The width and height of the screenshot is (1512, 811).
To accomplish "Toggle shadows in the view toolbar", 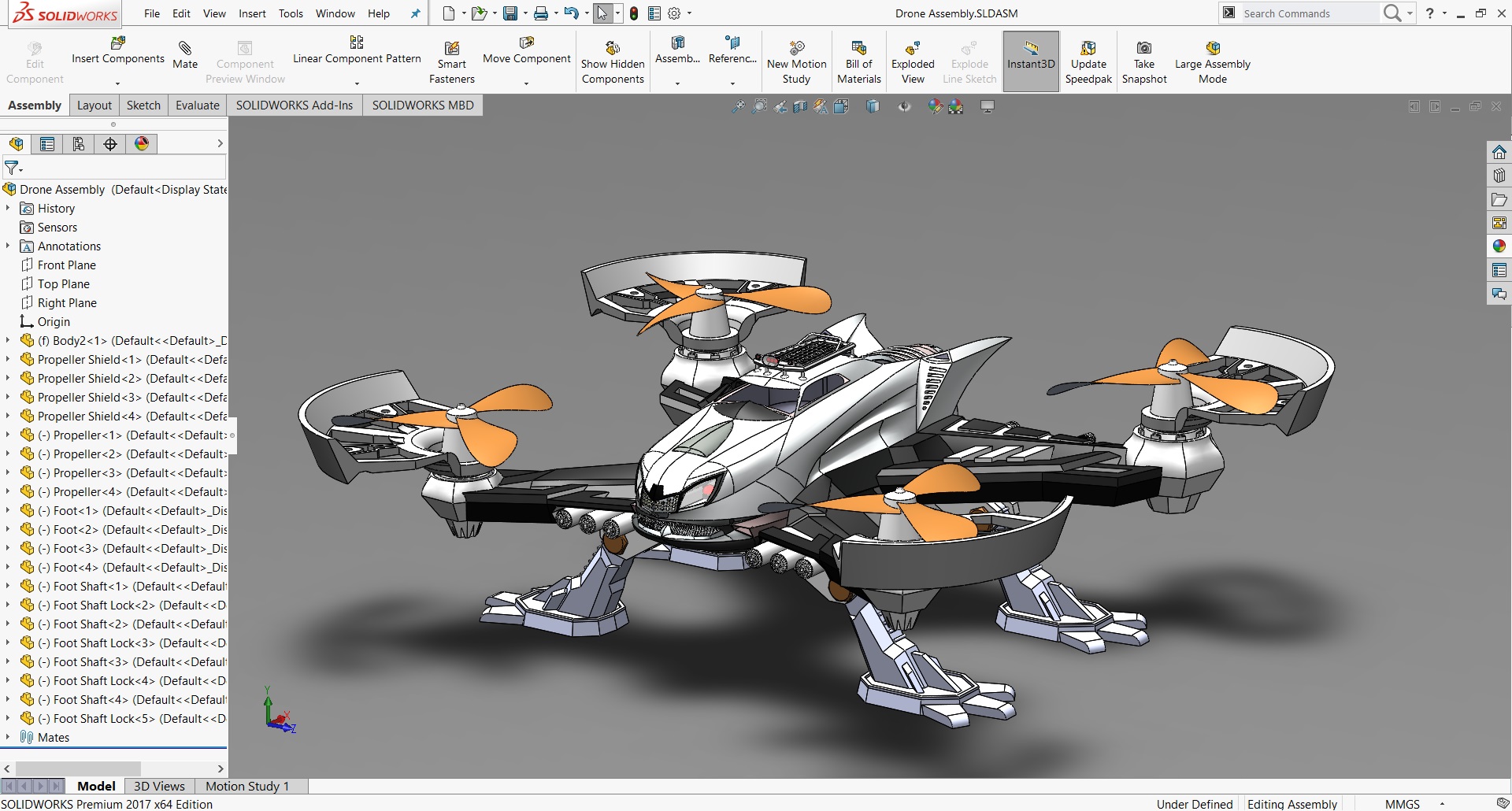I will (987, 106).
